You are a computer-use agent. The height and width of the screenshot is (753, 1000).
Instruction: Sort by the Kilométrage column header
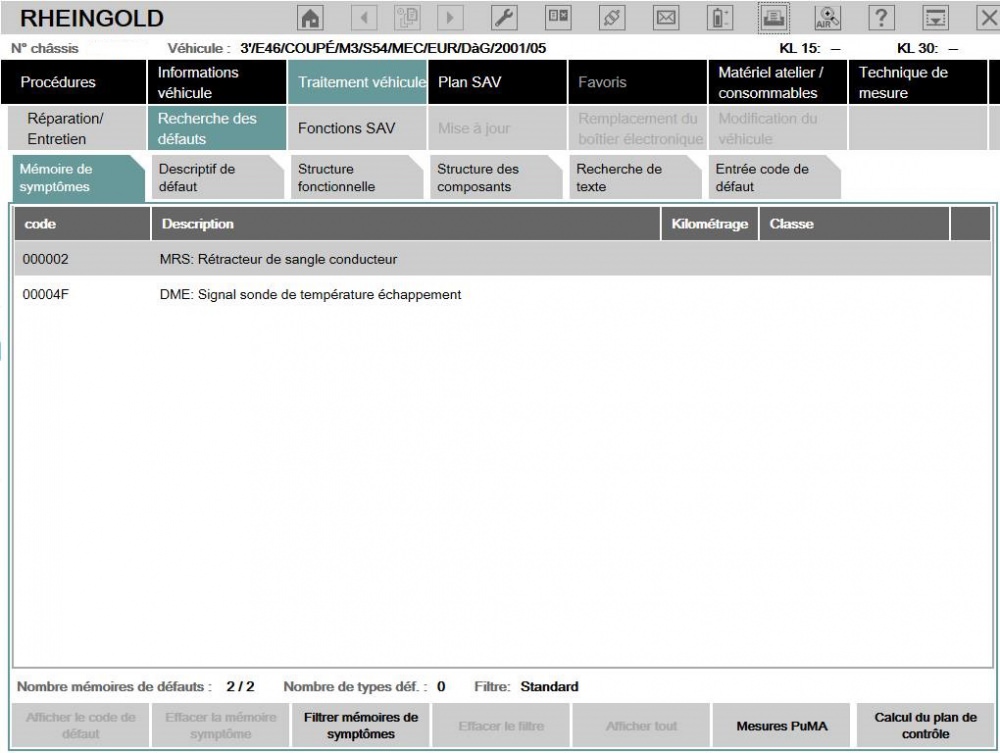pos(710,224)
